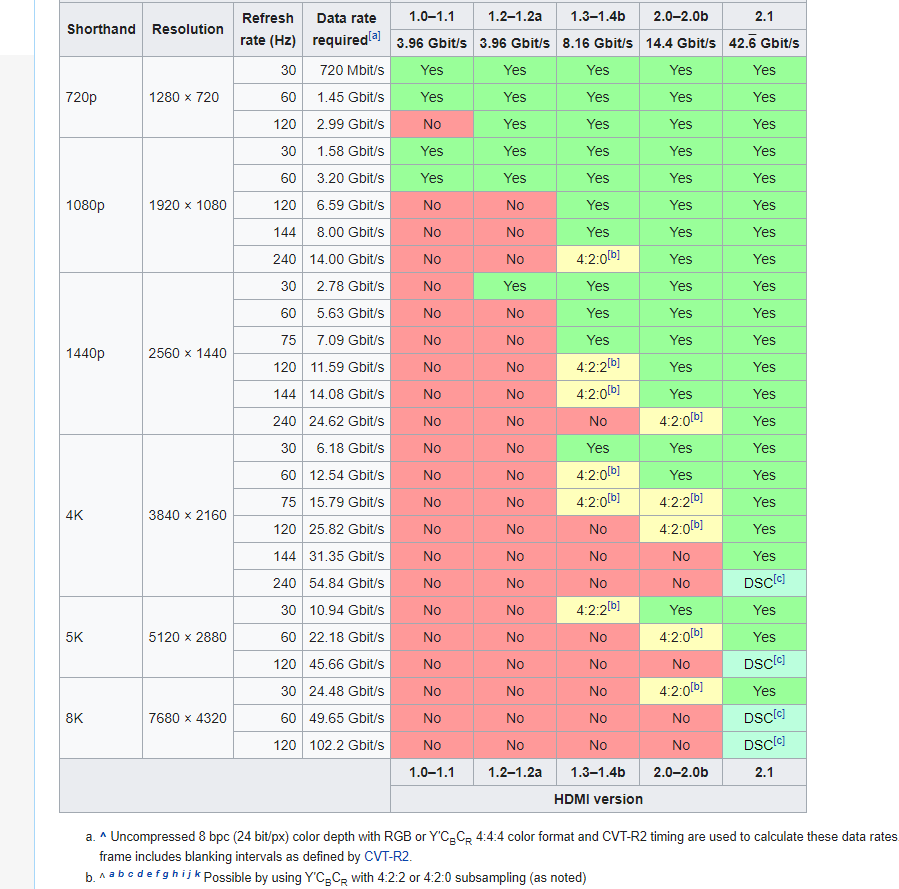The height and width of the screenshot is (889, 899).
Task: Click back-link 'k' in footnote b
Action: click(x=197, y=874)
